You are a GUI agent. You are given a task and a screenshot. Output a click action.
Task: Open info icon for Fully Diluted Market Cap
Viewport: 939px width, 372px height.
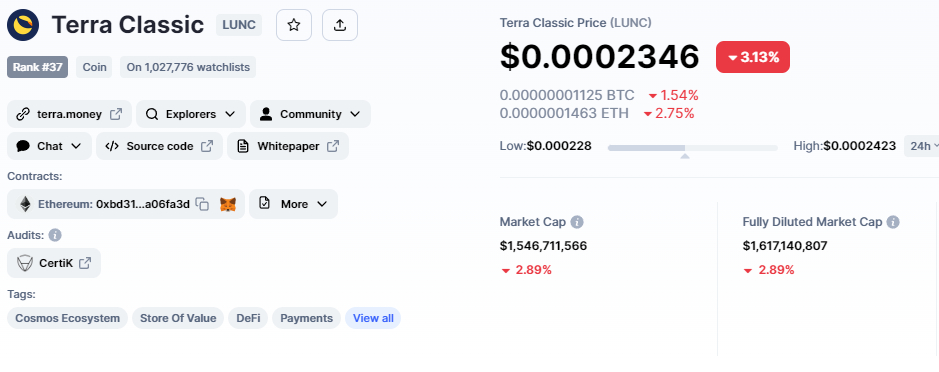point(893,222)
